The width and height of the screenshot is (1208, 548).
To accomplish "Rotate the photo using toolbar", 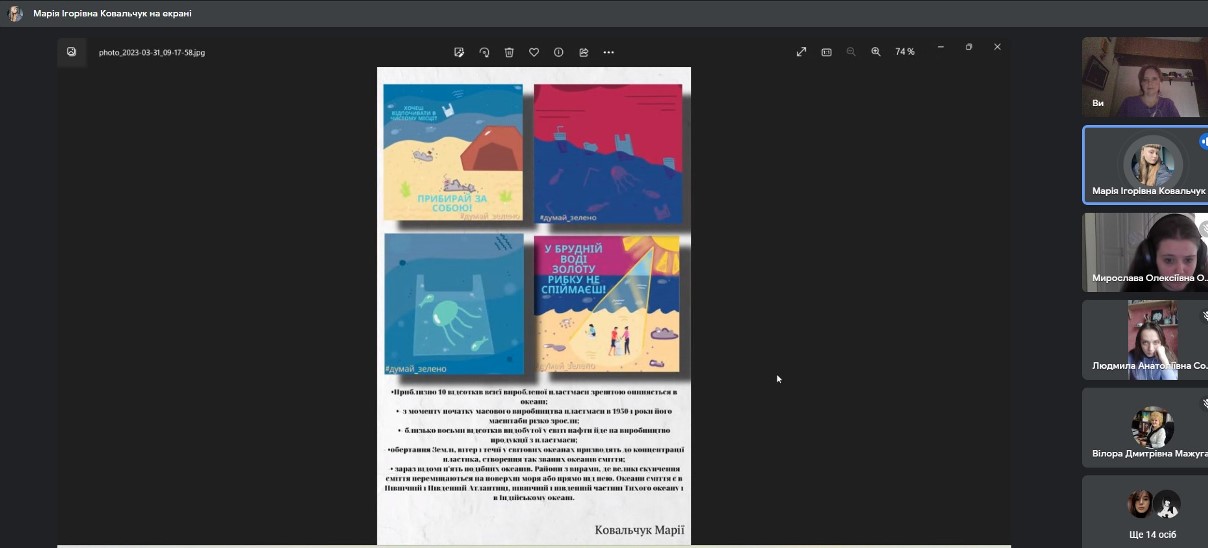I will coord(484,52).
